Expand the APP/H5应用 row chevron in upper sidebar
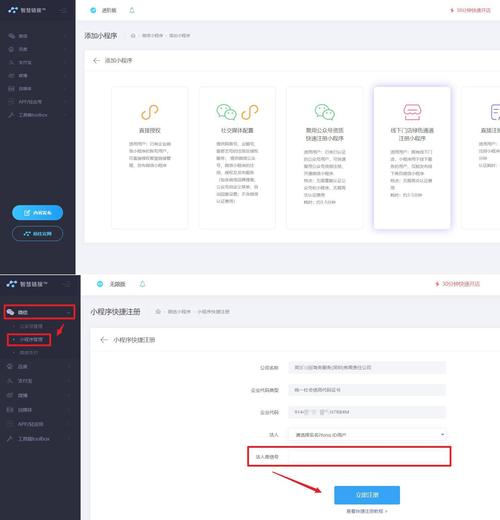Screen dimensions: 500x520 [x=65, y=102]
